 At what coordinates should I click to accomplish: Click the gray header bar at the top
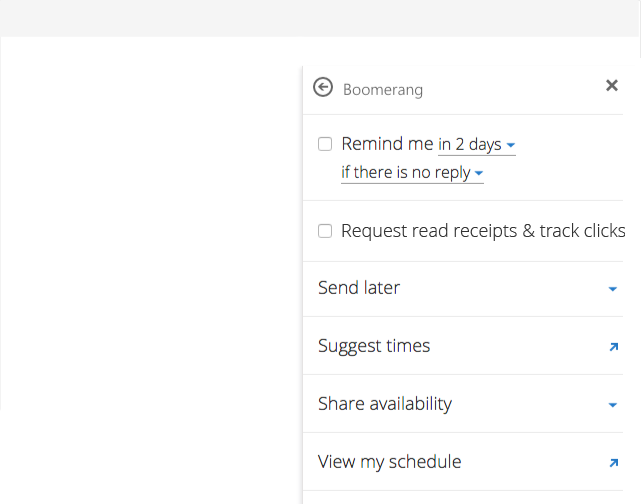(x=320, y=18)
